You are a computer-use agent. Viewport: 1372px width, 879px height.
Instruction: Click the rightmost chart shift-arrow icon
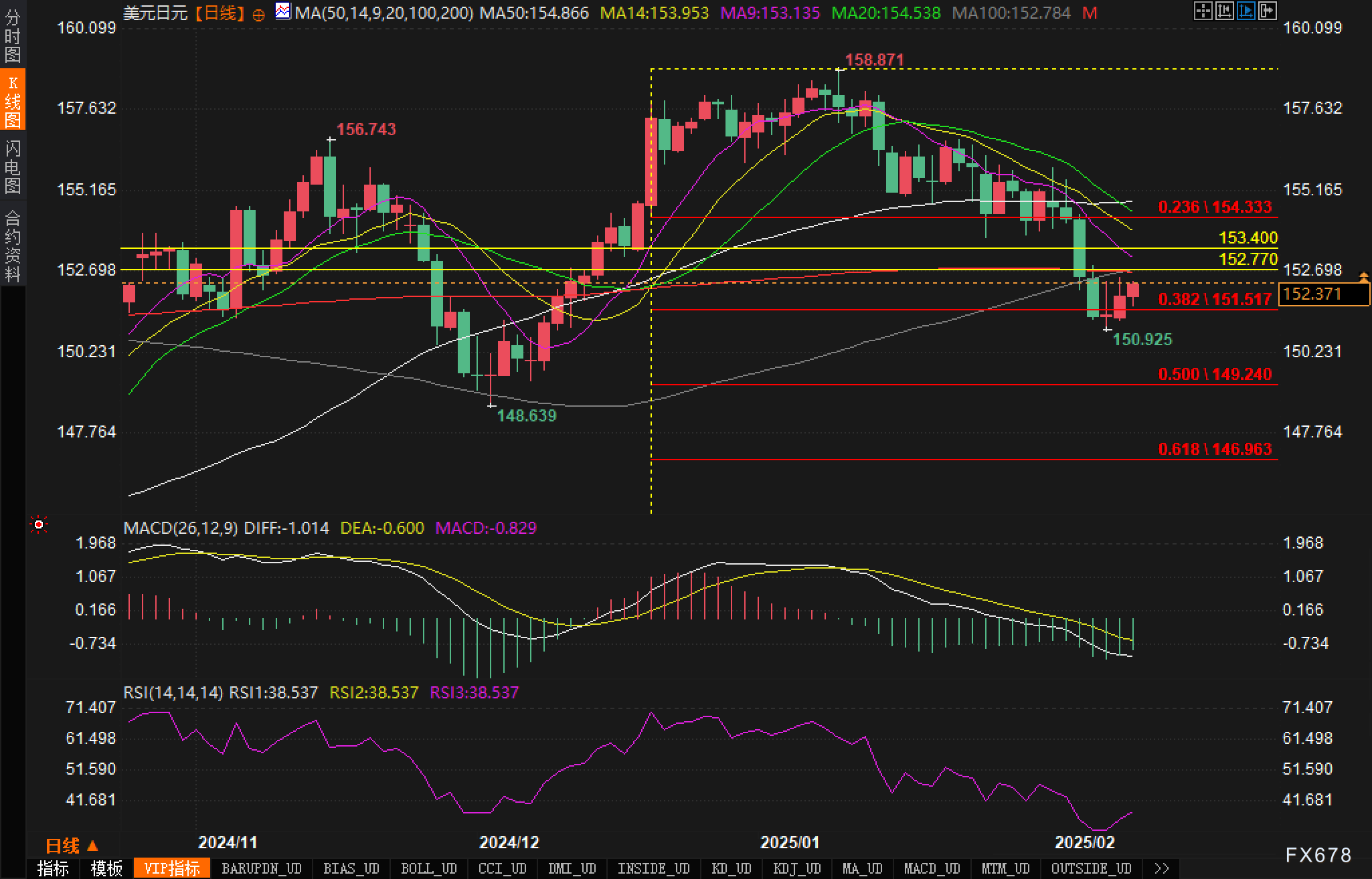click(x=1267, y=11)
